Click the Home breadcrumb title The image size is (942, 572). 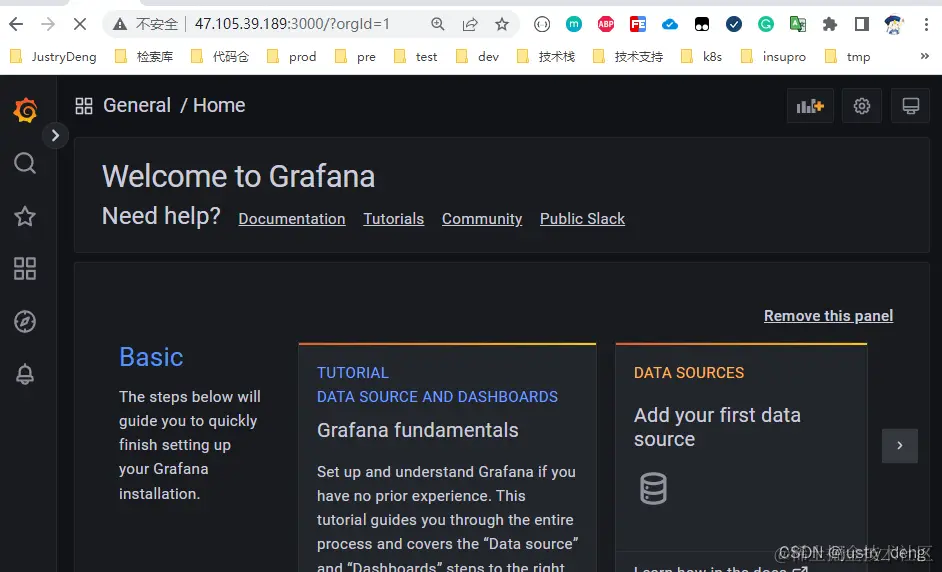(x=219, y=105)
